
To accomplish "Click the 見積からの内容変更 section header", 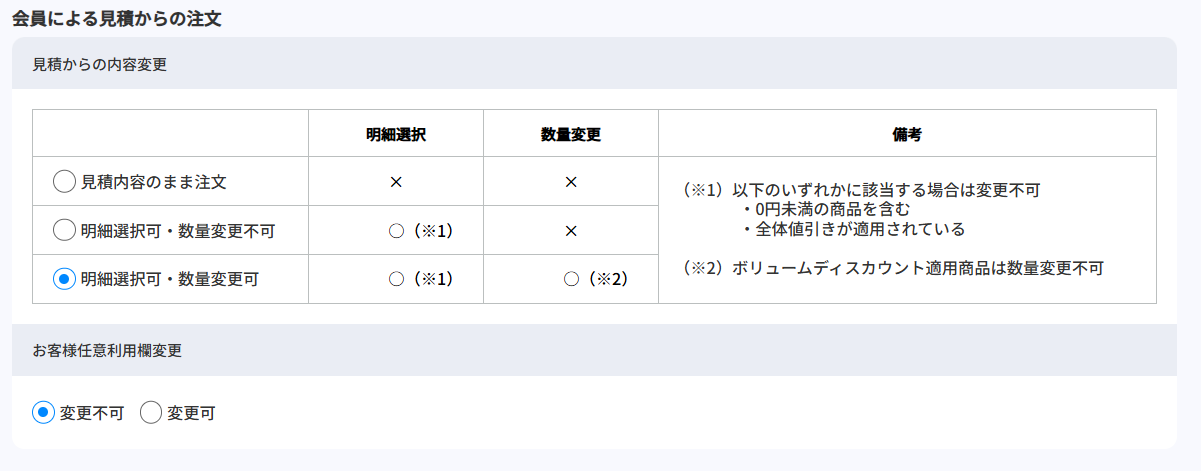I will point(100,65).
